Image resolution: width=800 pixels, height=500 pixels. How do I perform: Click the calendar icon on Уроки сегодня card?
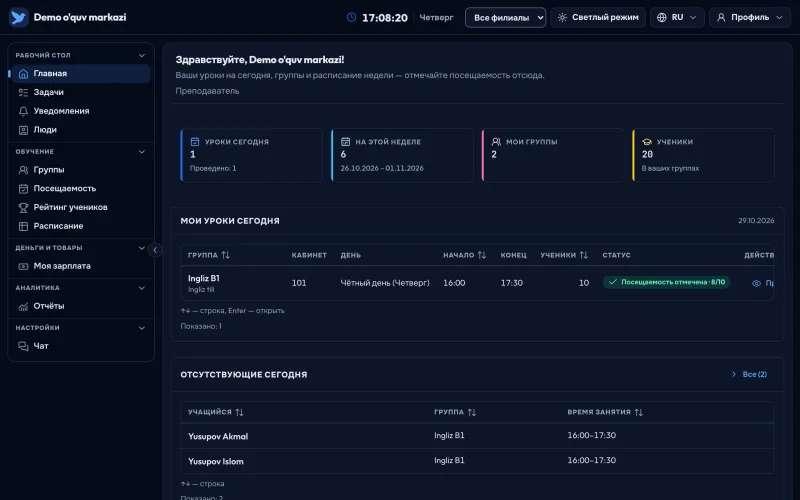pyautogui.click(x=195, y=141)
